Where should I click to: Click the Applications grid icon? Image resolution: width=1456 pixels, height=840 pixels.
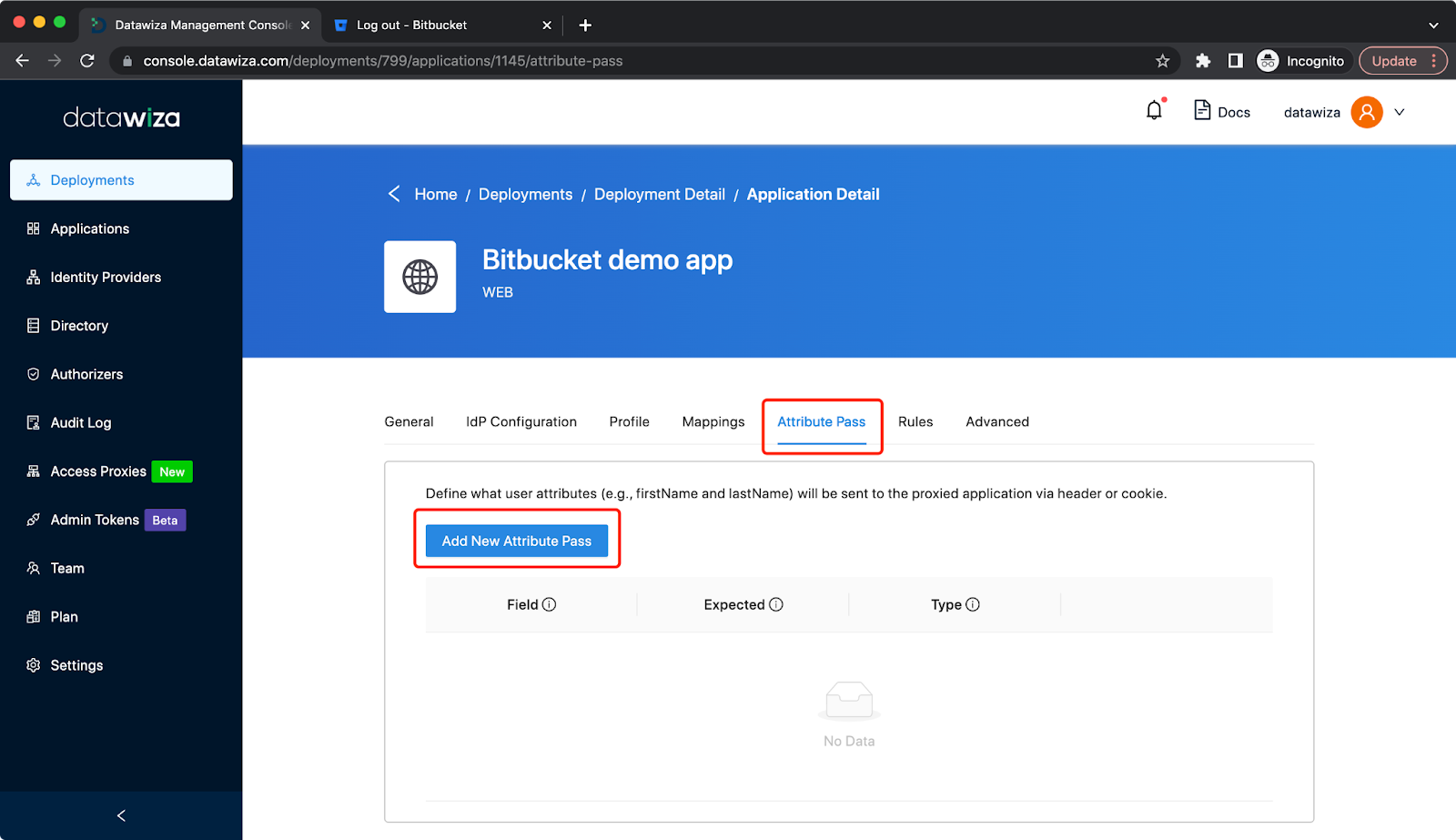pos(34,228)
